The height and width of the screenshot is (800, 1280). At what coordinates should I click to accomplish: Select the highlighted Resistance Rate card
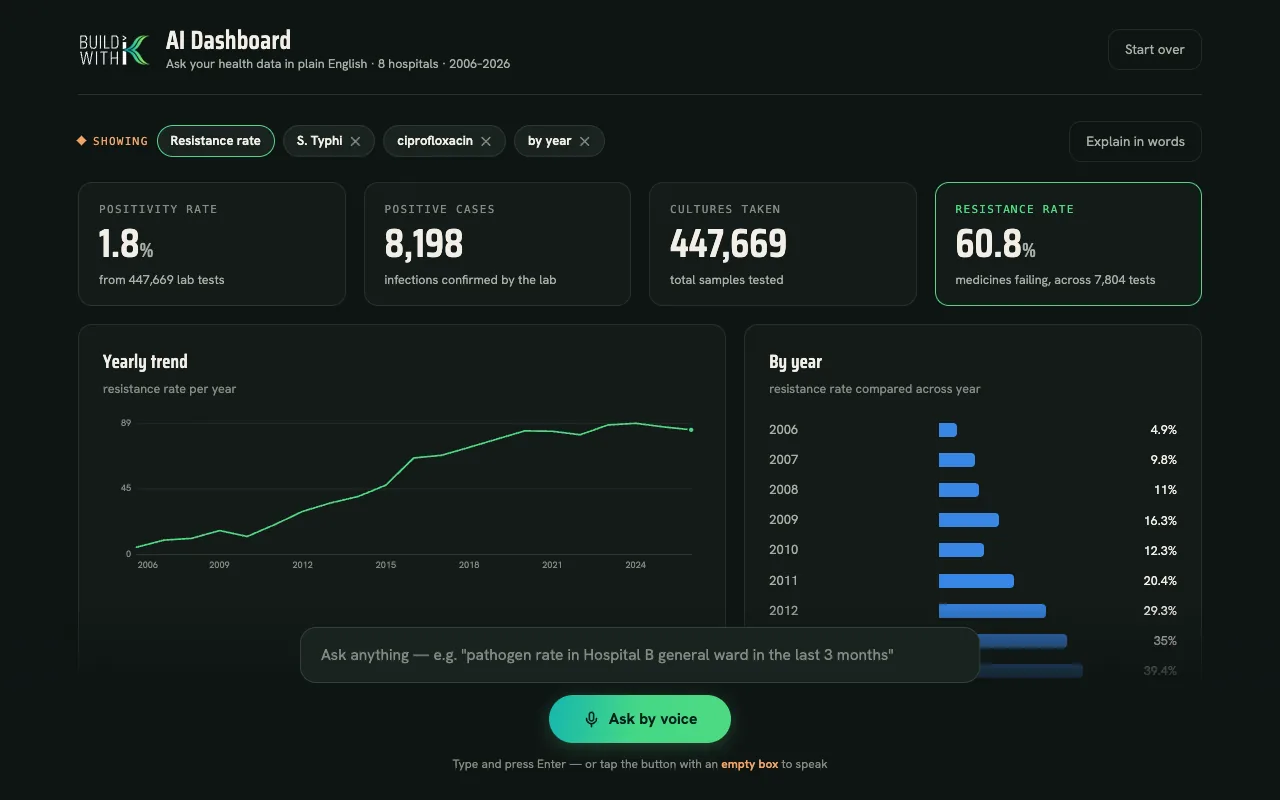pos(1068,244)
